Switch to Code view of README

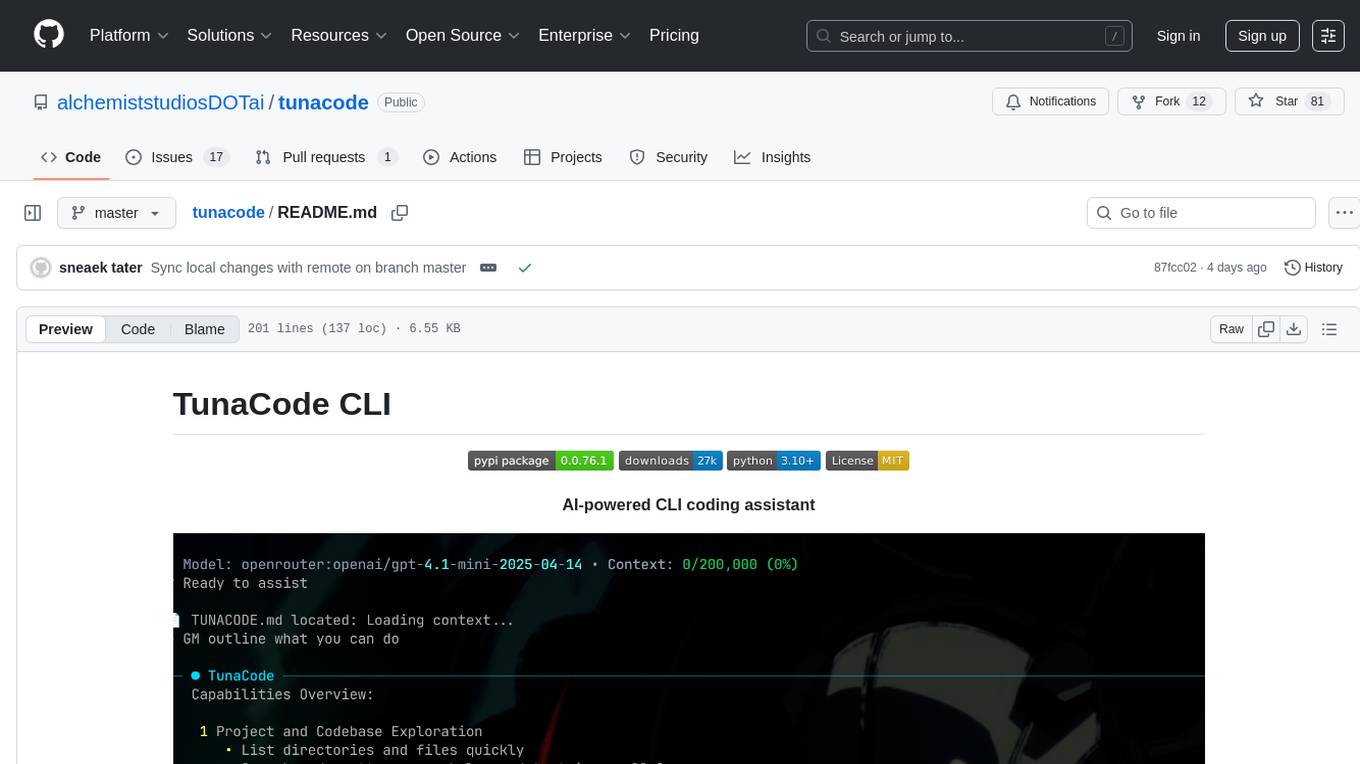coord(138,329)
